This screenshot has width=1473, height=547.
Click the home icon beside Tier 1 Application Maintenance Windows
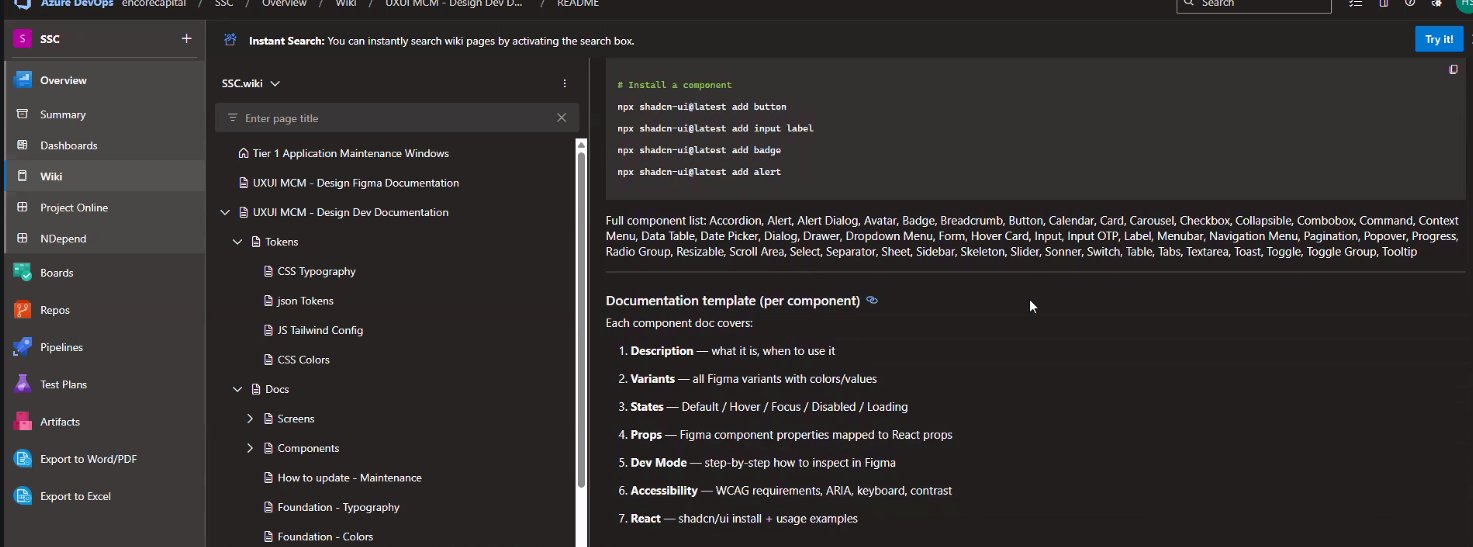click(x=243, y=154)
